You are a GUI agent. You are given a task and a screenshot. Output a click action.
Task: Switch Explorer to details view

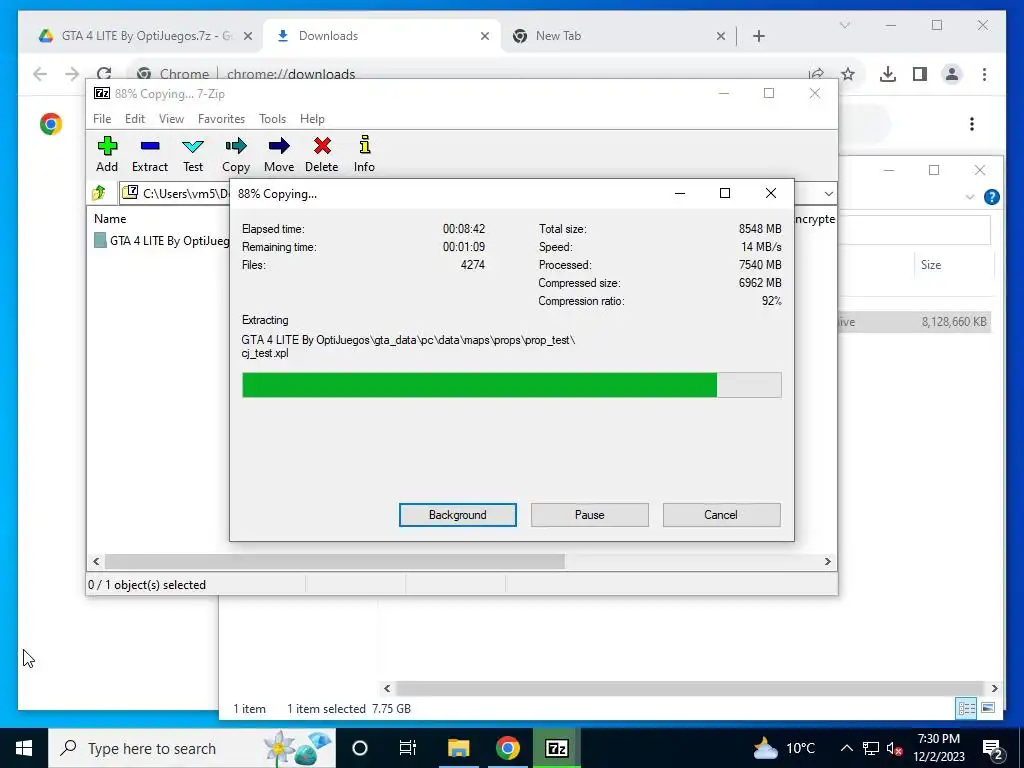coord(967,709)
